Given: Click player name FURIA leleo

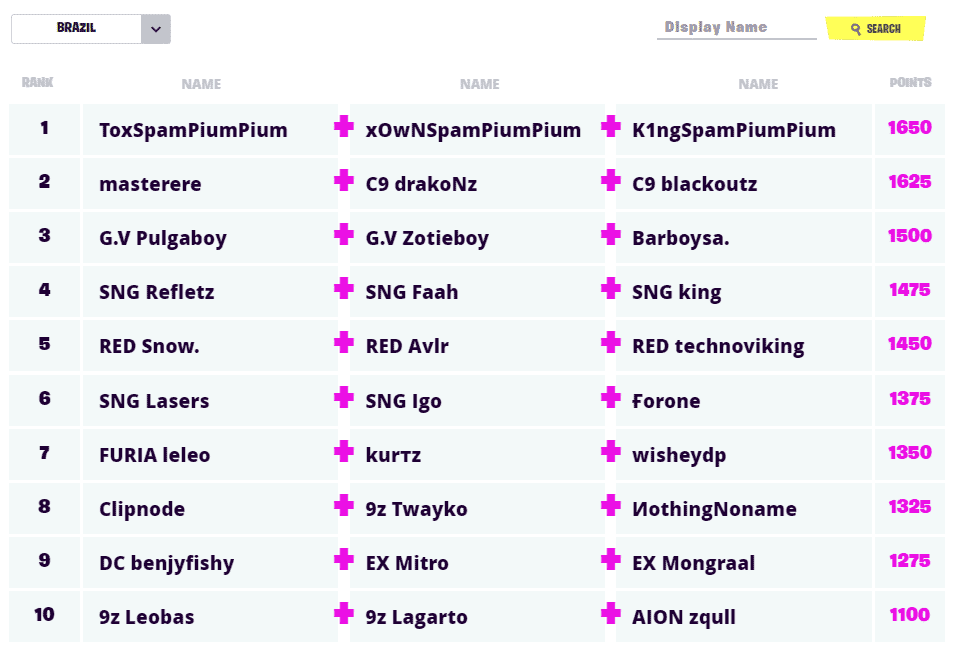Looking at the screenshot, I should [154, 455].
